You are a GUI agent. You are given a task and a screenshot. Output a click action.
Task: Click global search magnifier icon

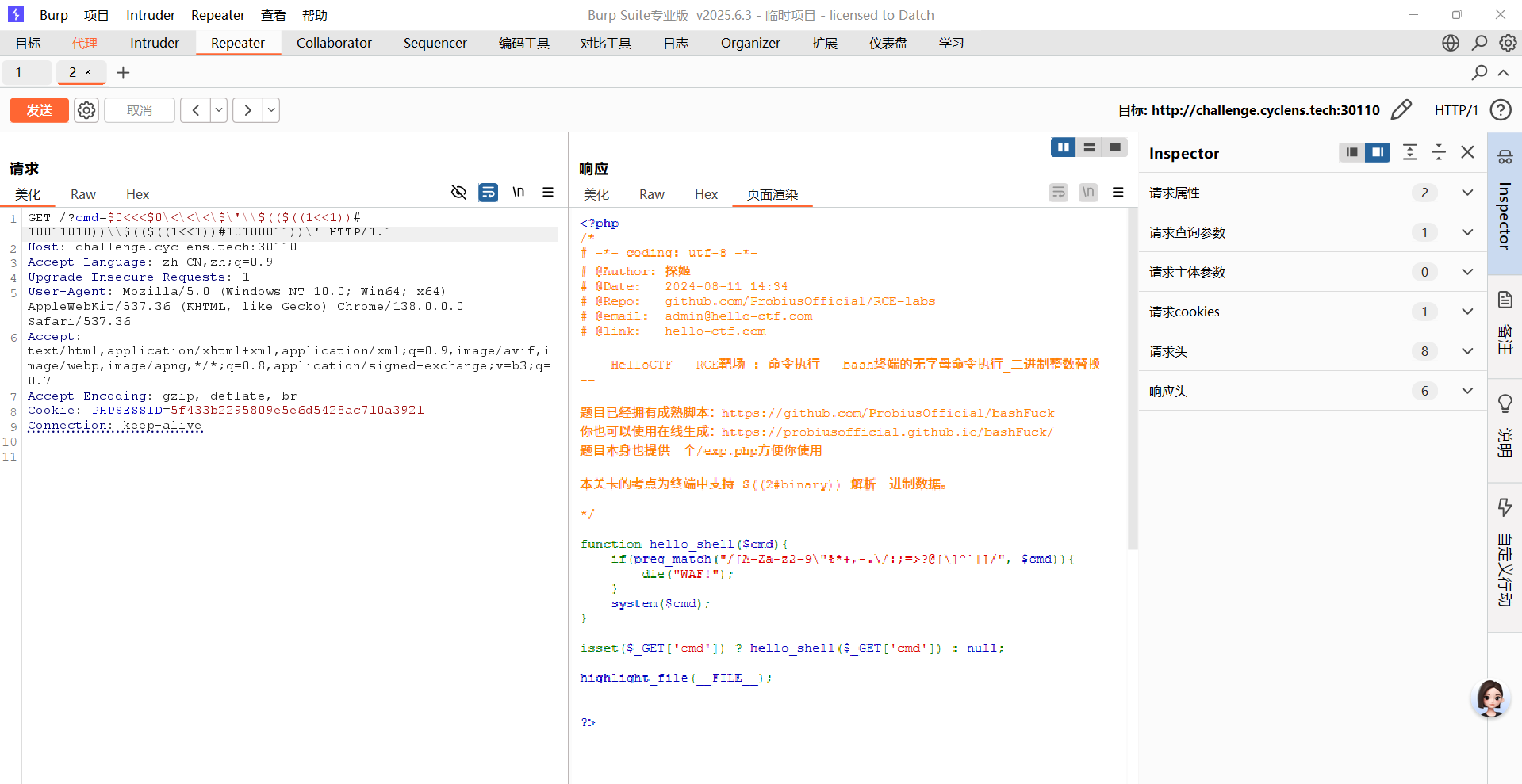[1479, 43]
